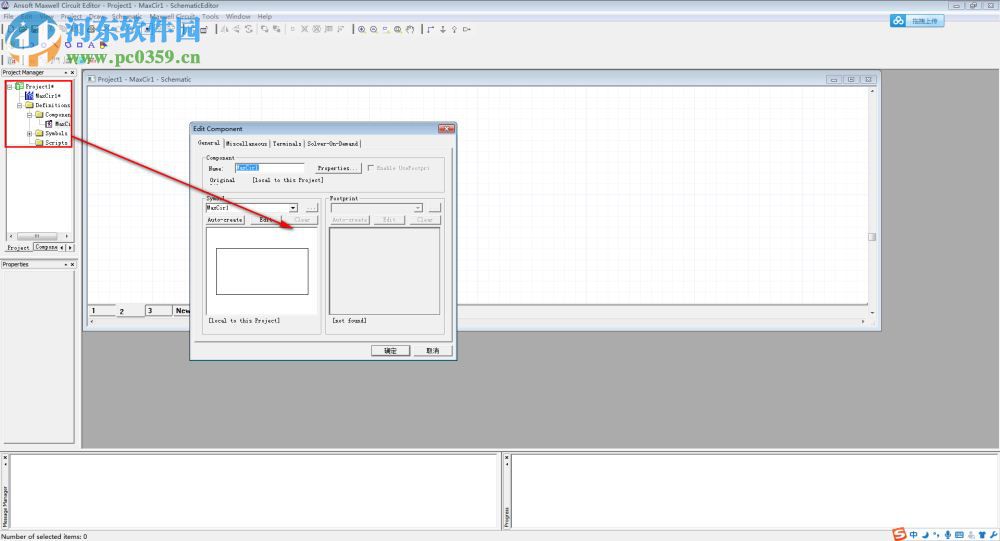Close the Properties panel
Image resolution: width=1000 pixels, height=541 pixels.
pyautogui.click(x=72, y=264)
